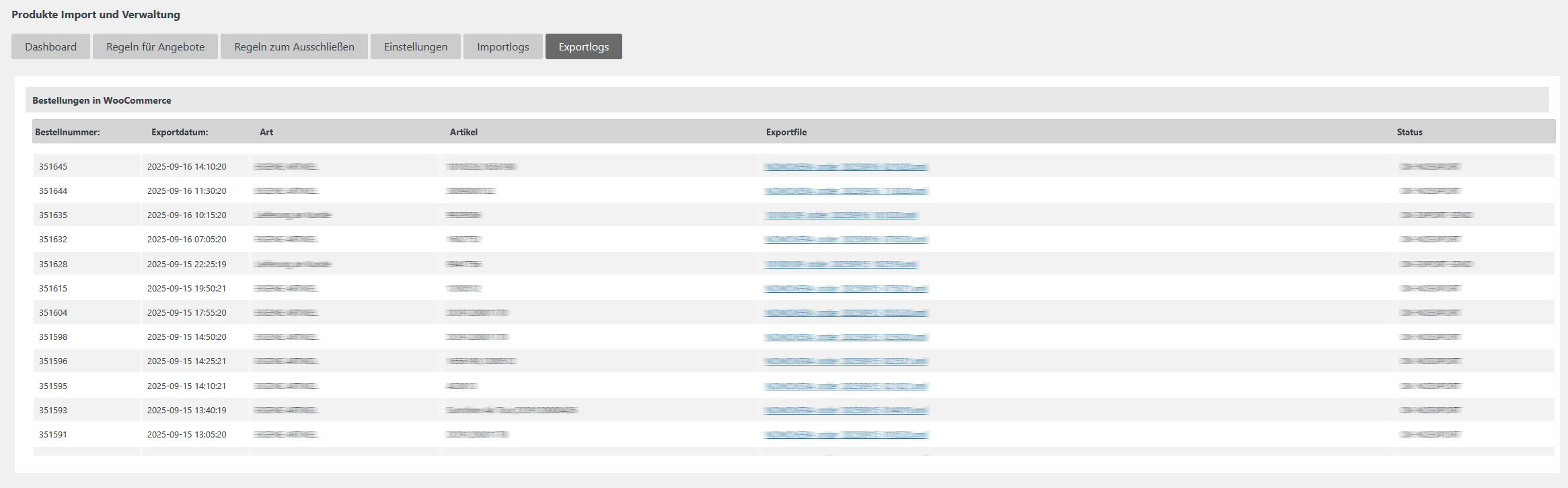This screenshot has height=488, width=1568.
Task: Click export file link in row 351615
Action: tap(846, 289)
